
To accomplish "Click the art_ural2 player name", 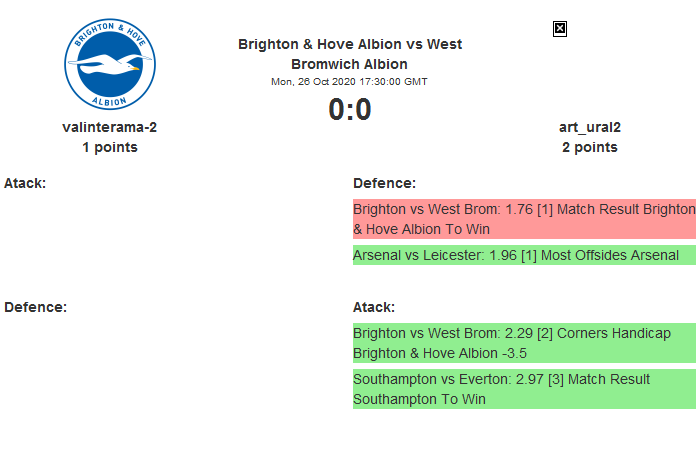I will 589,127.
